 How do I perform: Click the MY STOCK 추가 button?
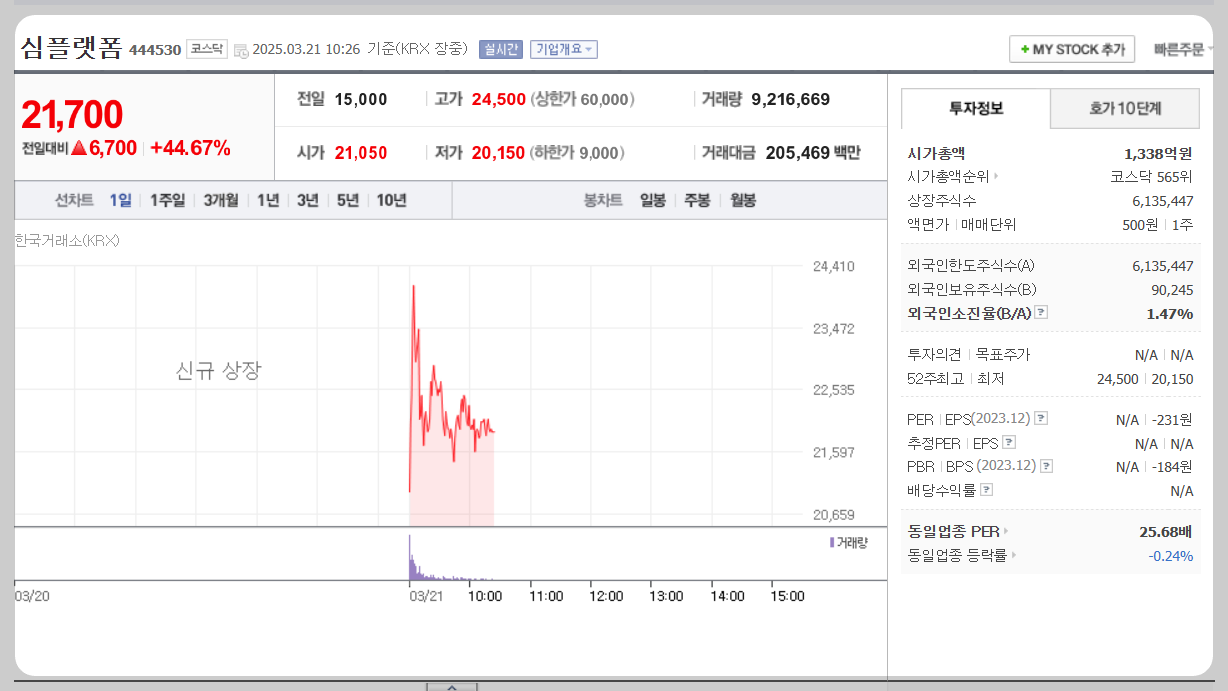click(x=1071, y=48)
